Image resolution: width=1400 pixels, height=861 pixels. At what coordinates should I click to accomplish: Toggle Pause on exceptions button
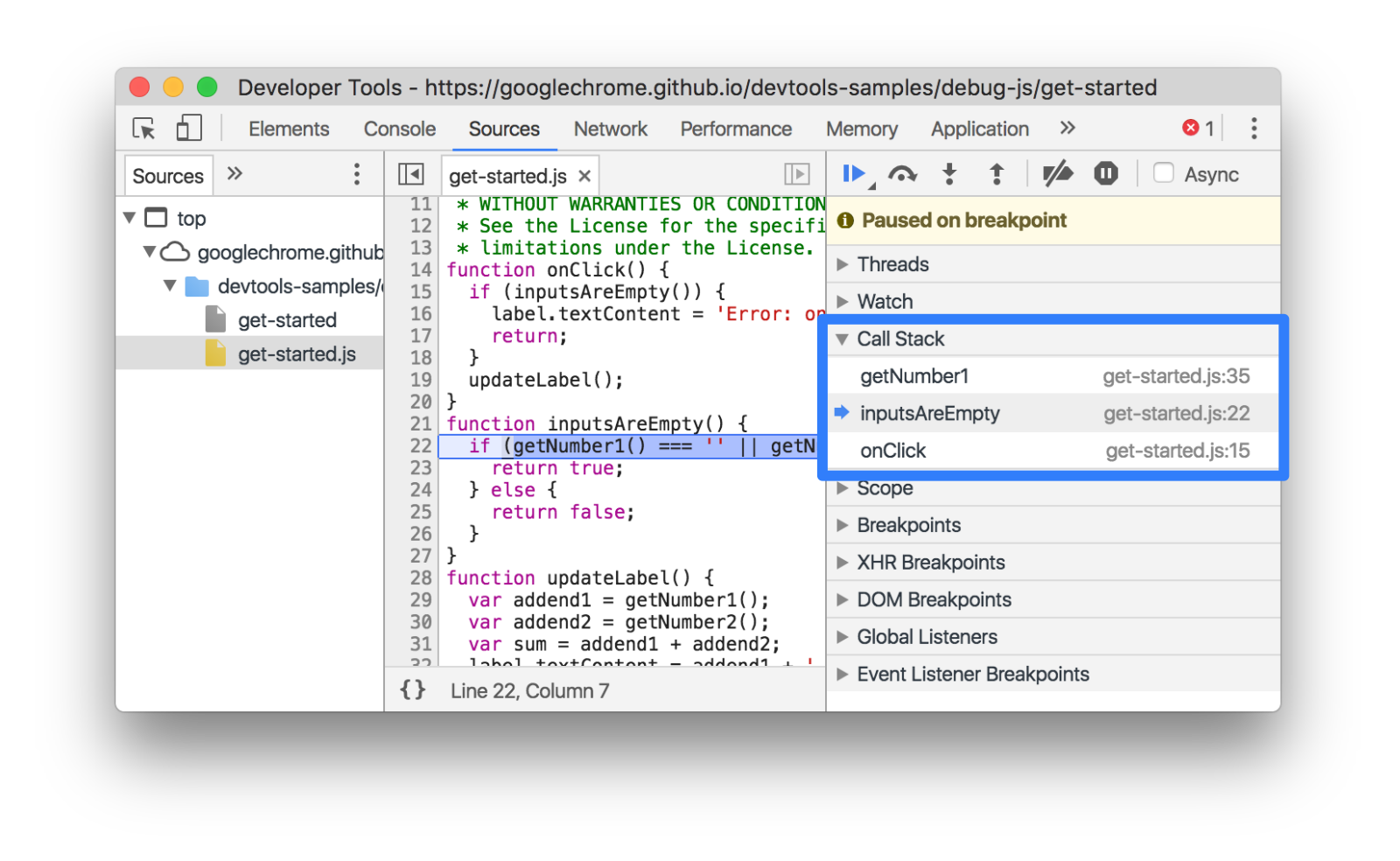coord(1106,174)
